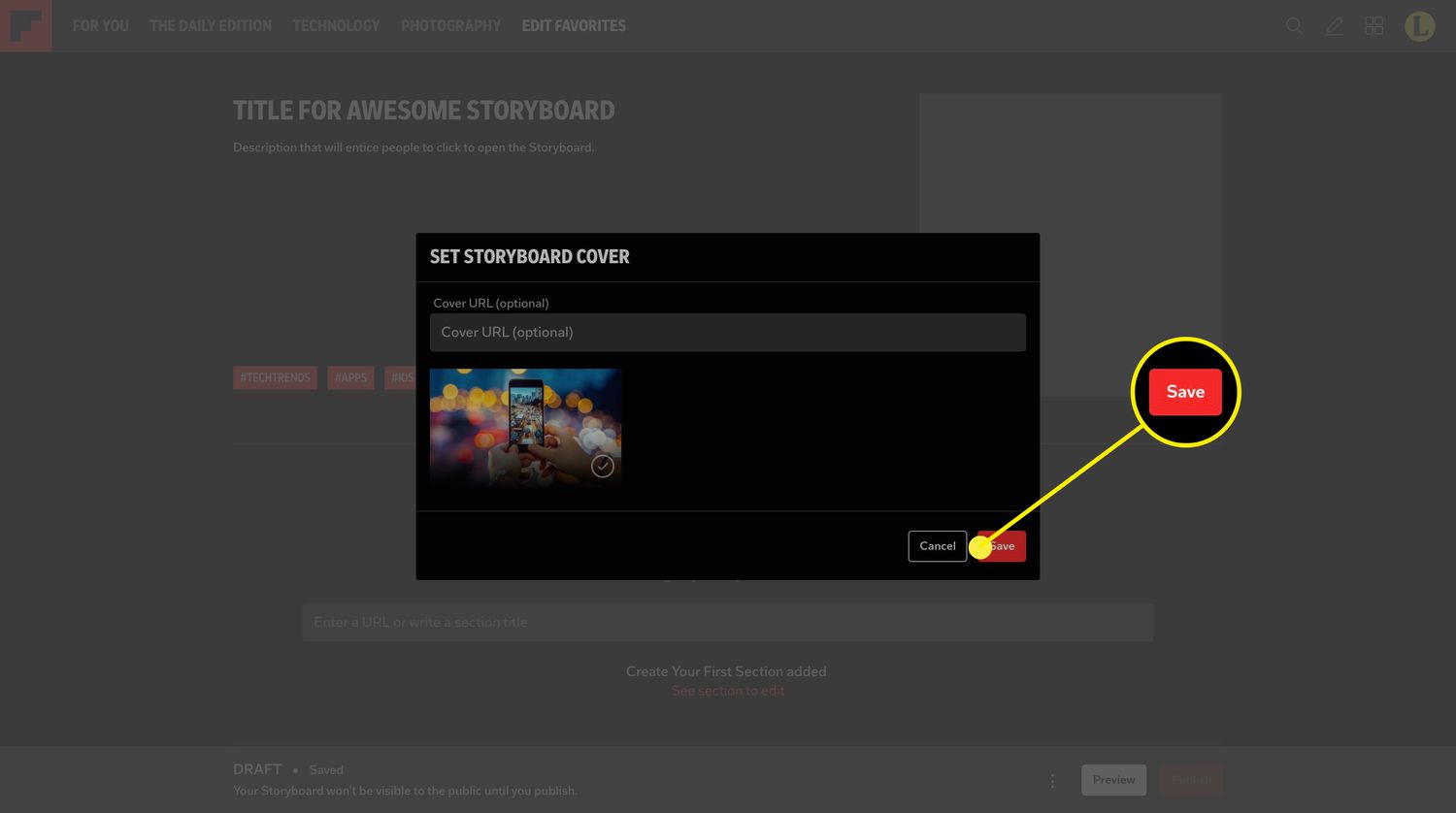Image resolution: width=1456 pixels, height=813 pixels.
Task: Open the three-dot more options menu
Action: (x=1052, y=780)
